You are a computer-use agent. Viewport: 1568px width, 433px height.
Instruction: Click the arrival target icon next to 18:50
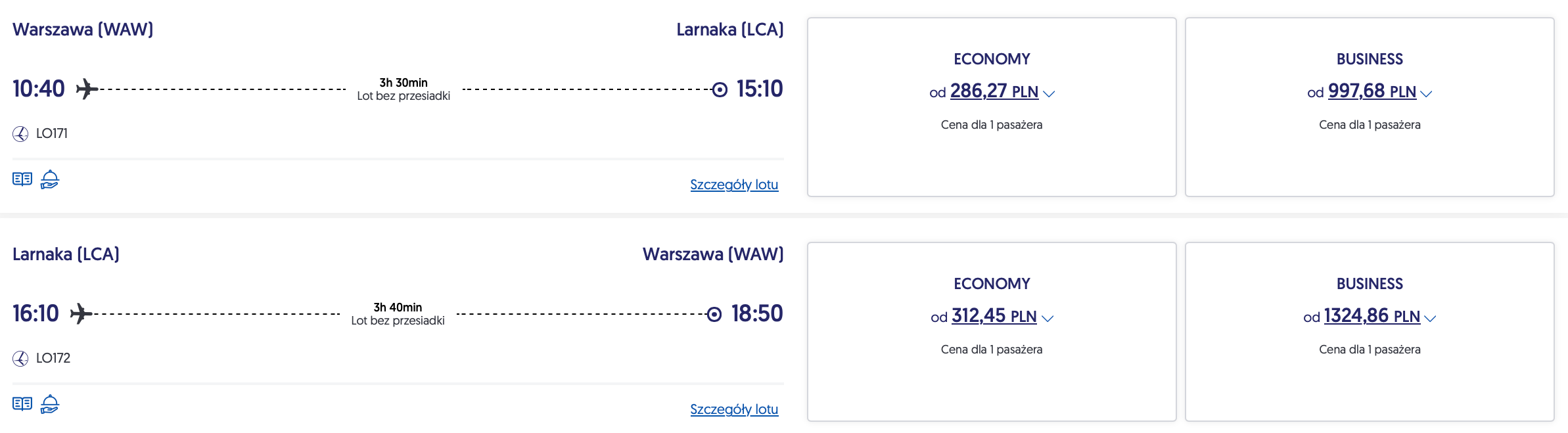tap(714, 314)
